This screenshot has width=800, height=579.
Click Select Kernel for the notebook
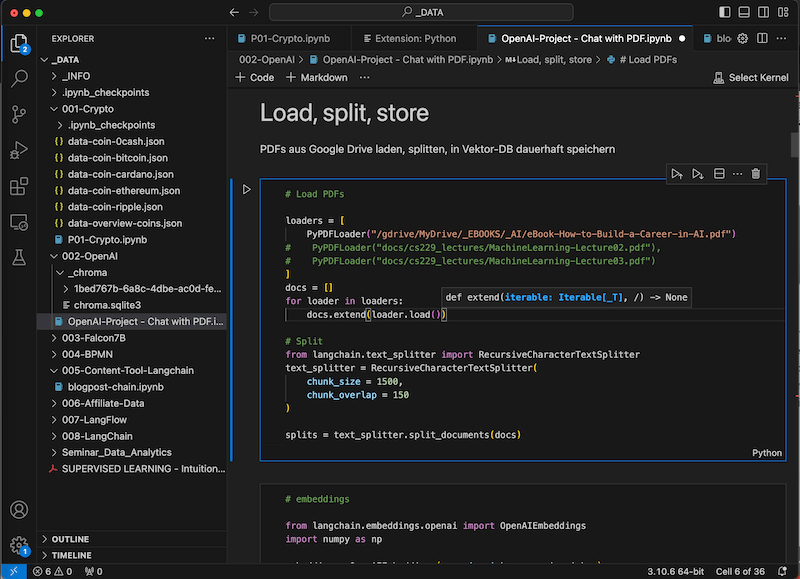click(750, 76)
